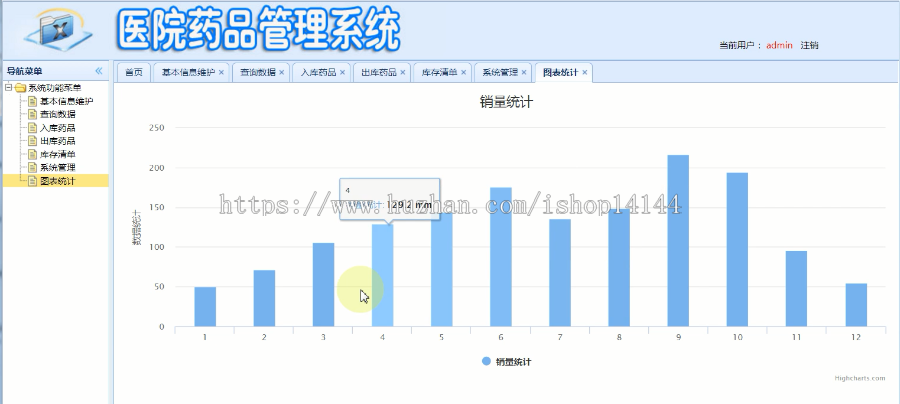Click the y-axis label 250
Screen dimensions: 900x404
(157, 127)
